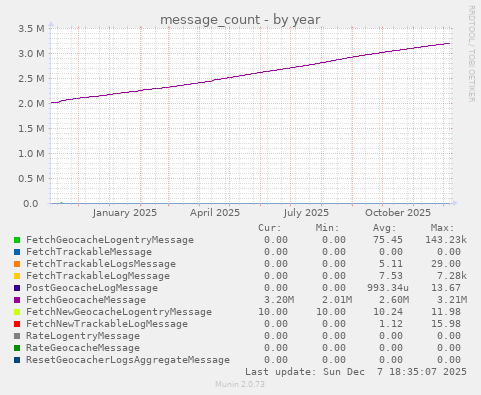Image resolution: width=481 pixels, height=395 pixels.
Task: Click the 2.01M minimum value
Action: (x=337, y=300)
